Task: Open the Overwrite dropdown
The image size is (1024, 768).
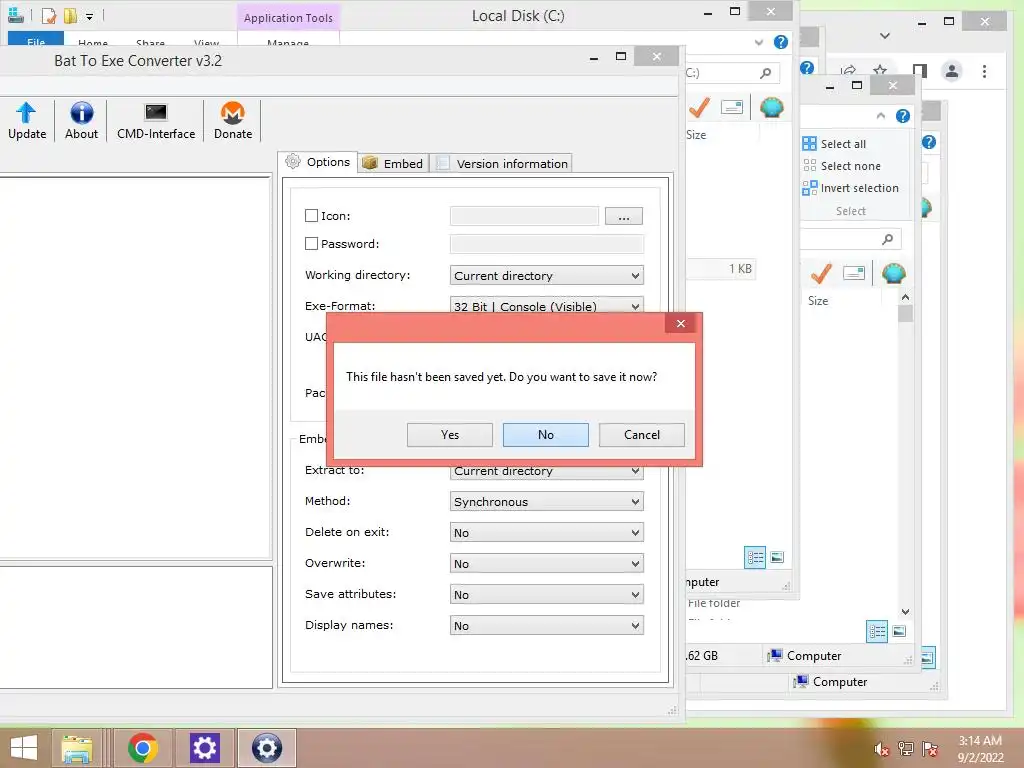Action: point(547,564)
